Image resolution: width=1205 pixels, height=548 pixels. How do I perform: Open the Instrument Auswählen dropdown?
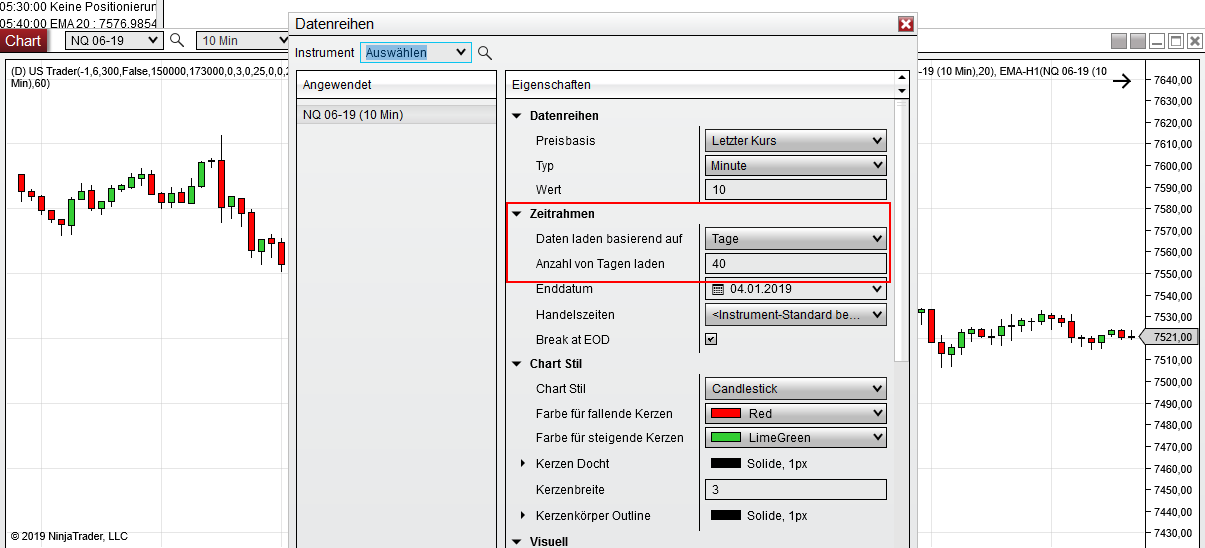pos(415,52)
